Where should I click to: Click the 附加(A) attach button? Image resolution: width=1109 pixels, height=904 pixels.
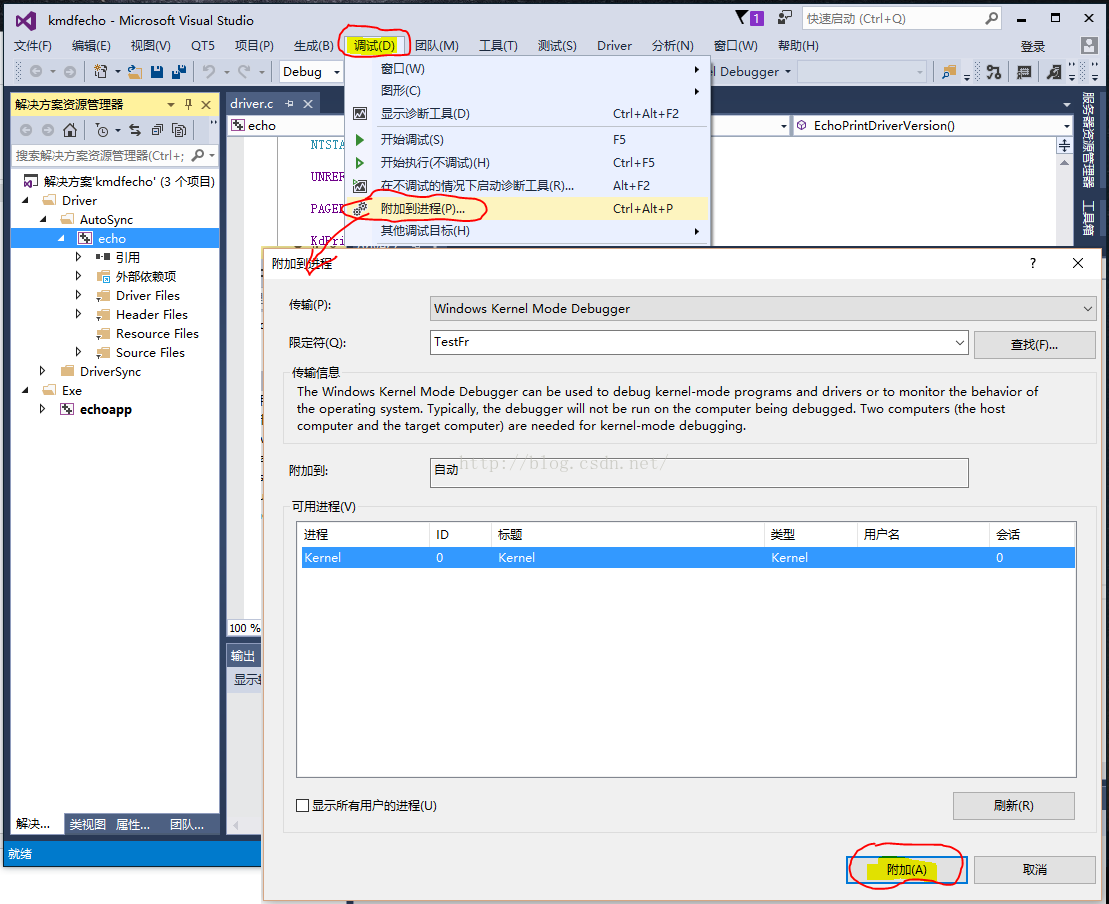coord(907,869)
